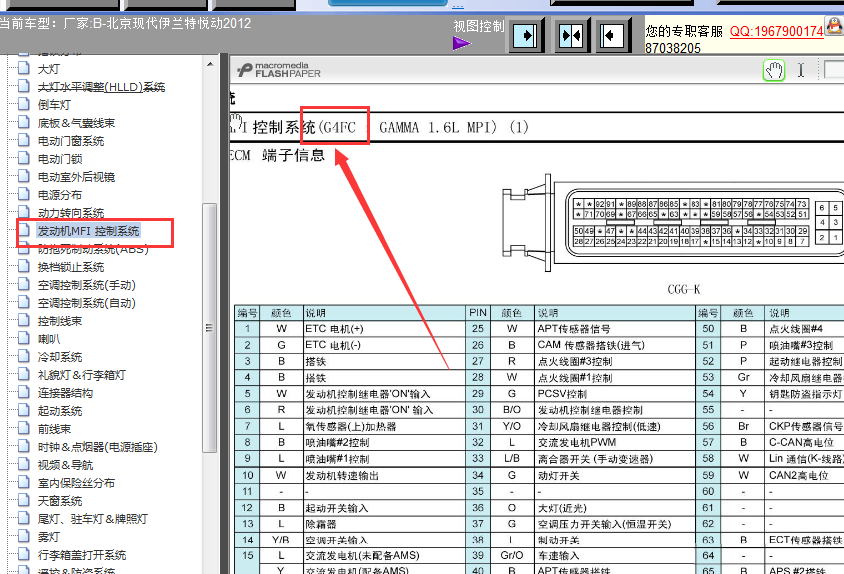This screenshot has height=574, width=844.
Task: Open the 冷却系统 entry
Action: tap(60, 357)
